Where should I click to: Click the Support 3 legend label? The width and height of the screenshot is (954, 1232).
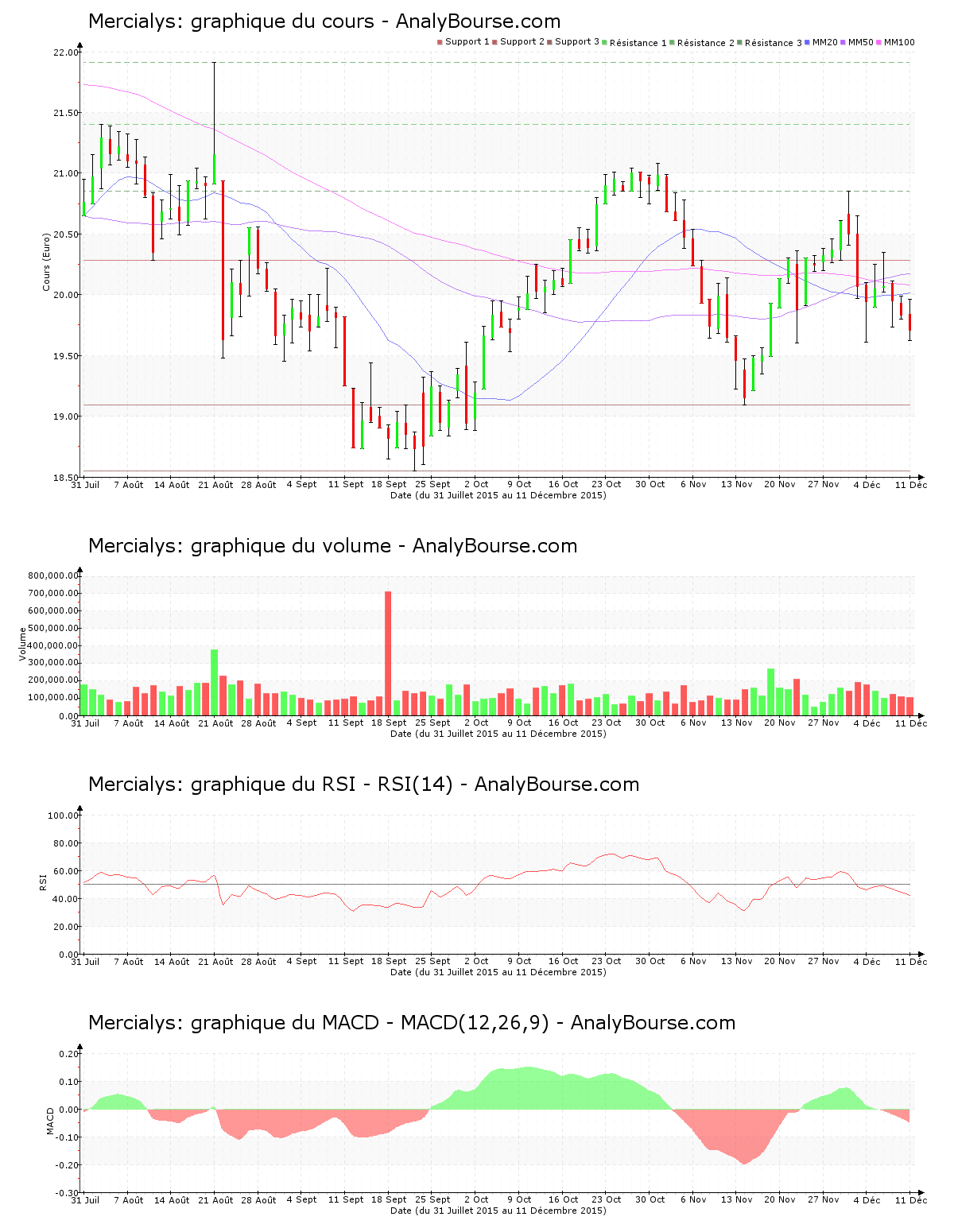pyautogui.click(x=577, y=42)
